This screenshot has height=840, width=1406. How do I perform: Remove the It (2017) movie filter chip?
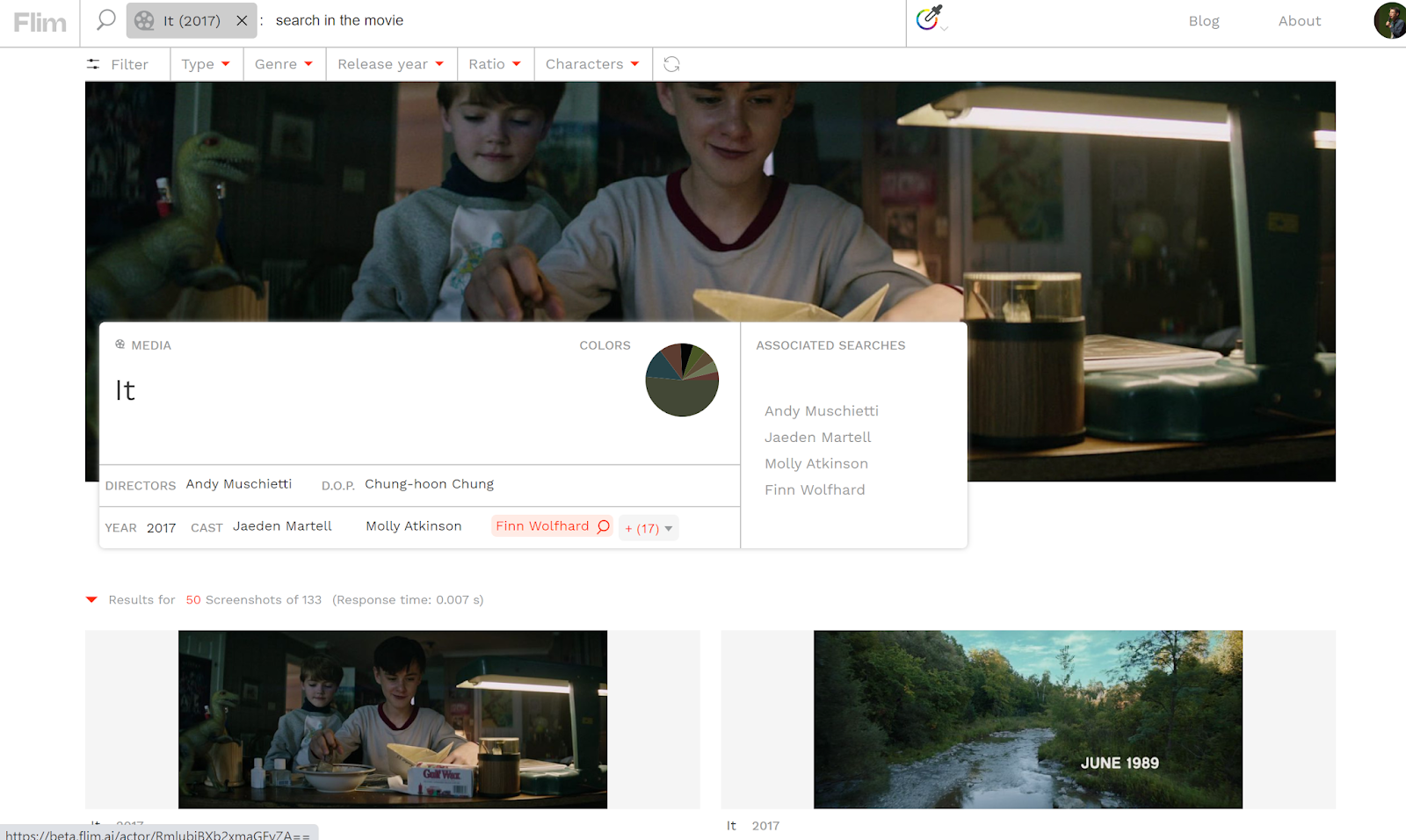[242, 20]
